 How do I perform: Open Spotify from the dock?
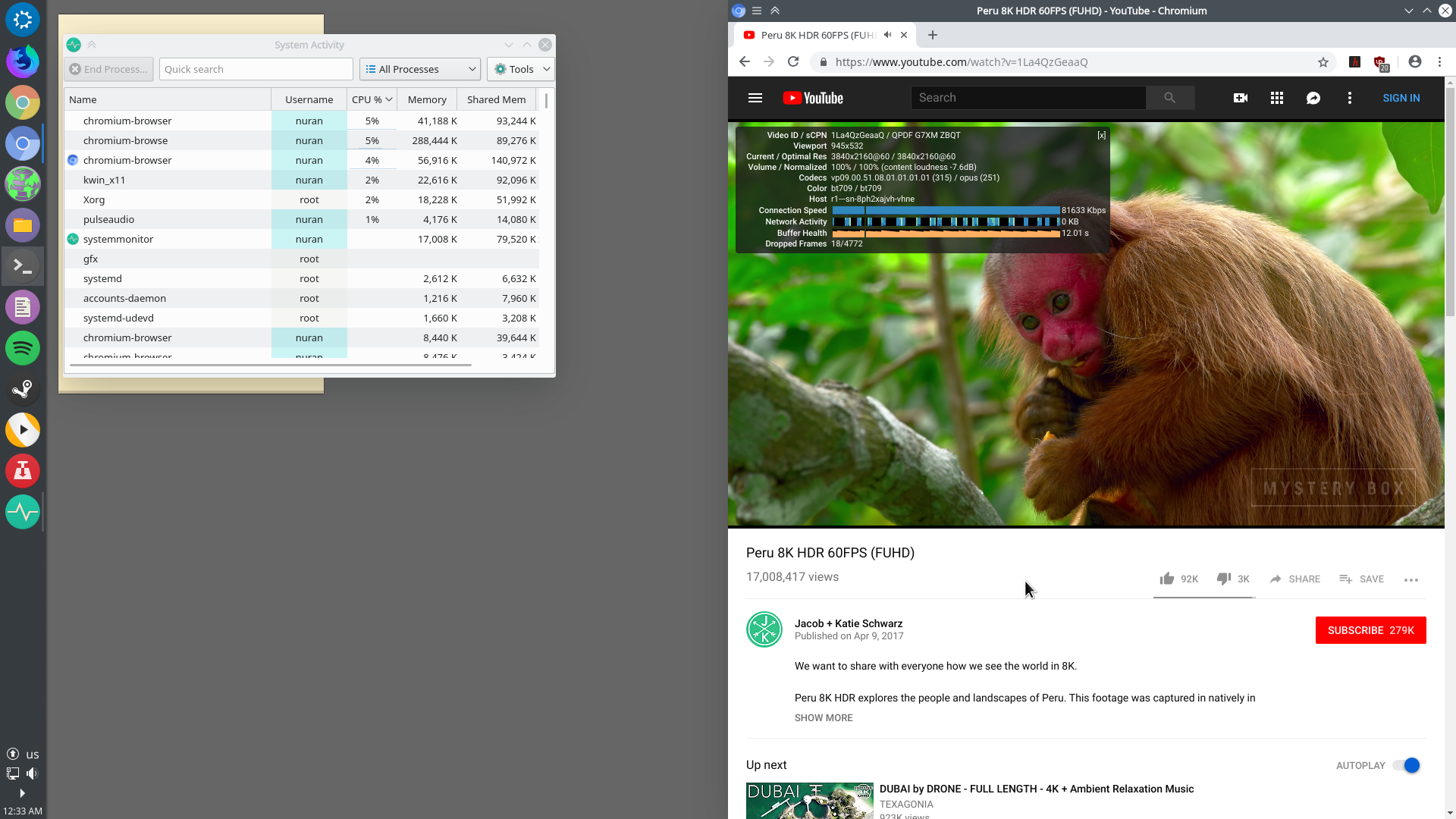[x=23, y=348]
